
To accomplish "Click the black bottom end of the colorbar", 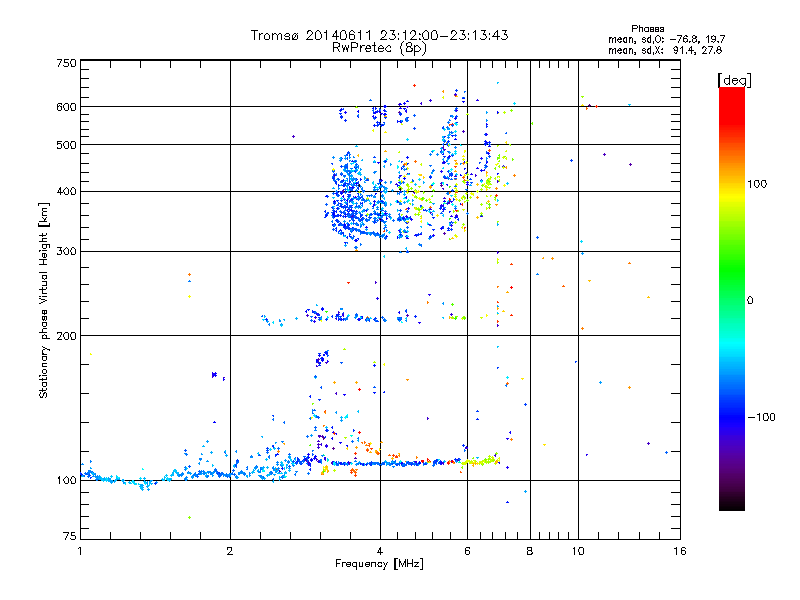I will pos(732,503).
